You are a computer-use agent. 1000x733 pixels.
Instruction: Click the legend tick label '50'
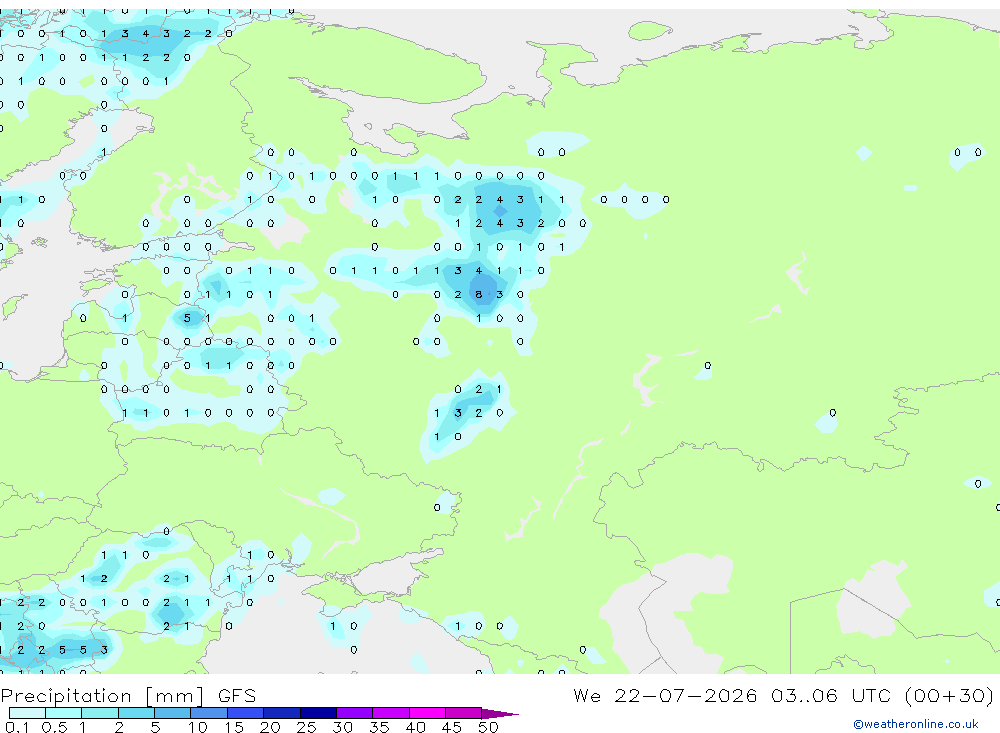488,727
